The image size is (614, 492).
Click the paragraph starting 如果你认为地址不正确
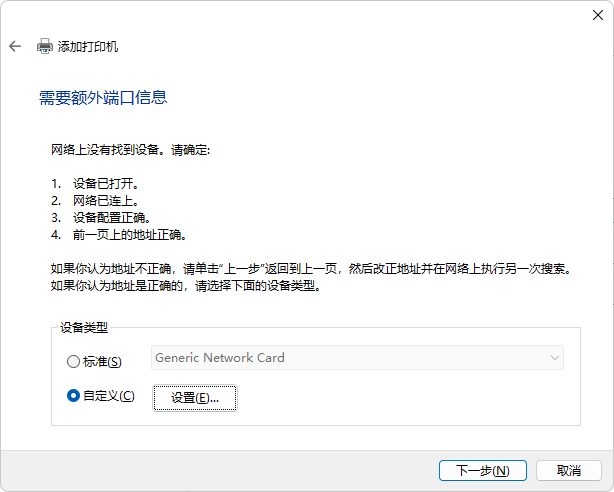click(316, 269)
